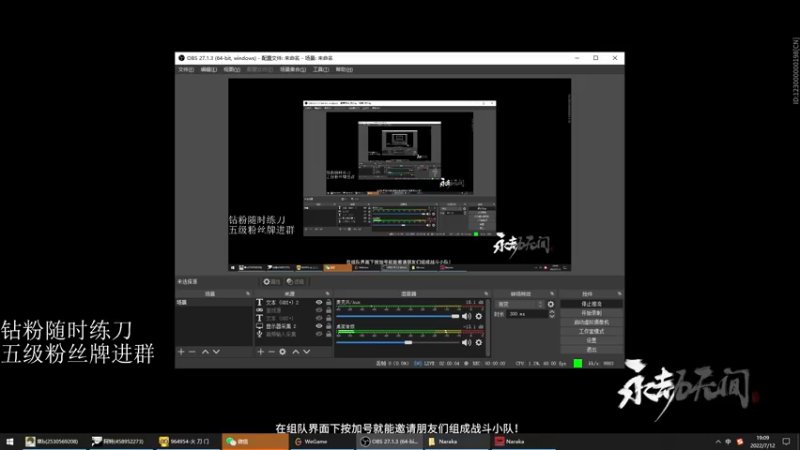Switch to WeGame taskbar item
800x450 pixels.
pos(322,441)
